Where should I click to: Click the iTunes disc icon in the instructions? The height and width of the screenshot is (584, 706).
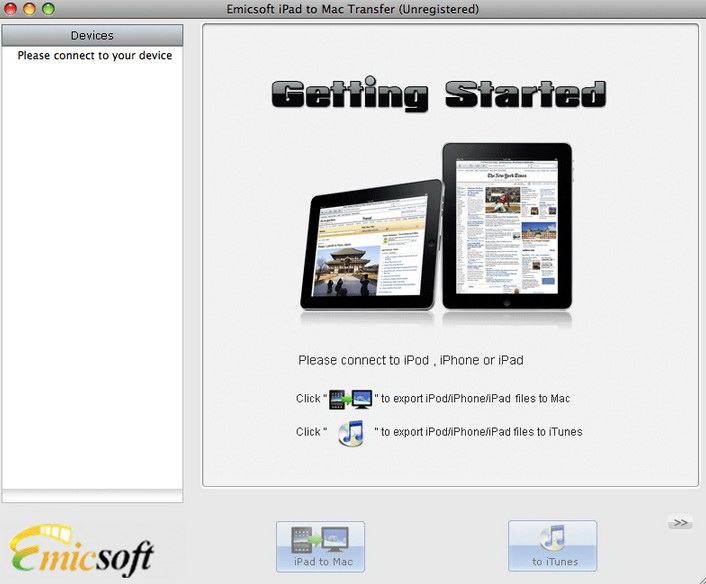[351, 433]
